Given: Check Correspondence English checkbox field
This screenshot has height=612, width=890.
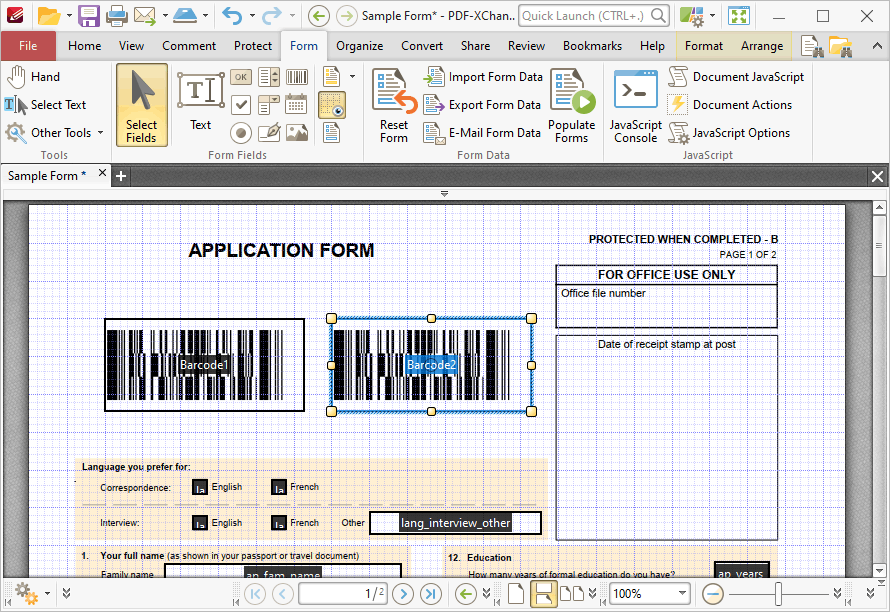Looking at the screenshot, I should click(x=200, y=488).
